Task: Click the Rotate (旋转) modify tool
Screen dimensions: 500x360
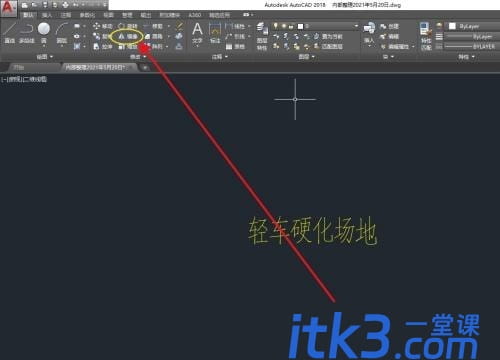Action: tap(128, 26)
